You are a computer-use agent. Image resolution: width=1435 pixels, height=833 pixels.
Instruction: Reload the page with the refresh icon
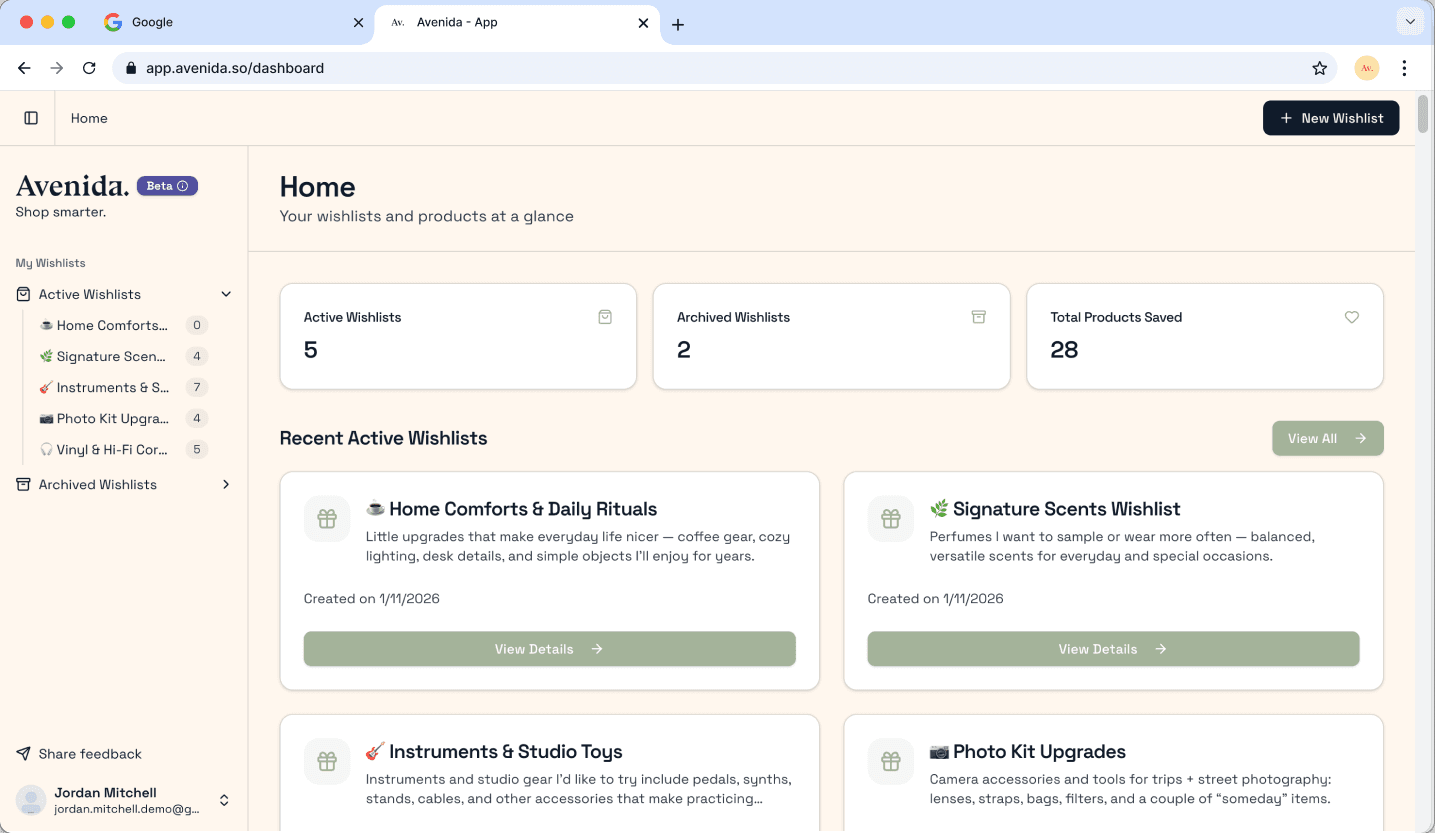pyautogui.click(x=89, y=68)
